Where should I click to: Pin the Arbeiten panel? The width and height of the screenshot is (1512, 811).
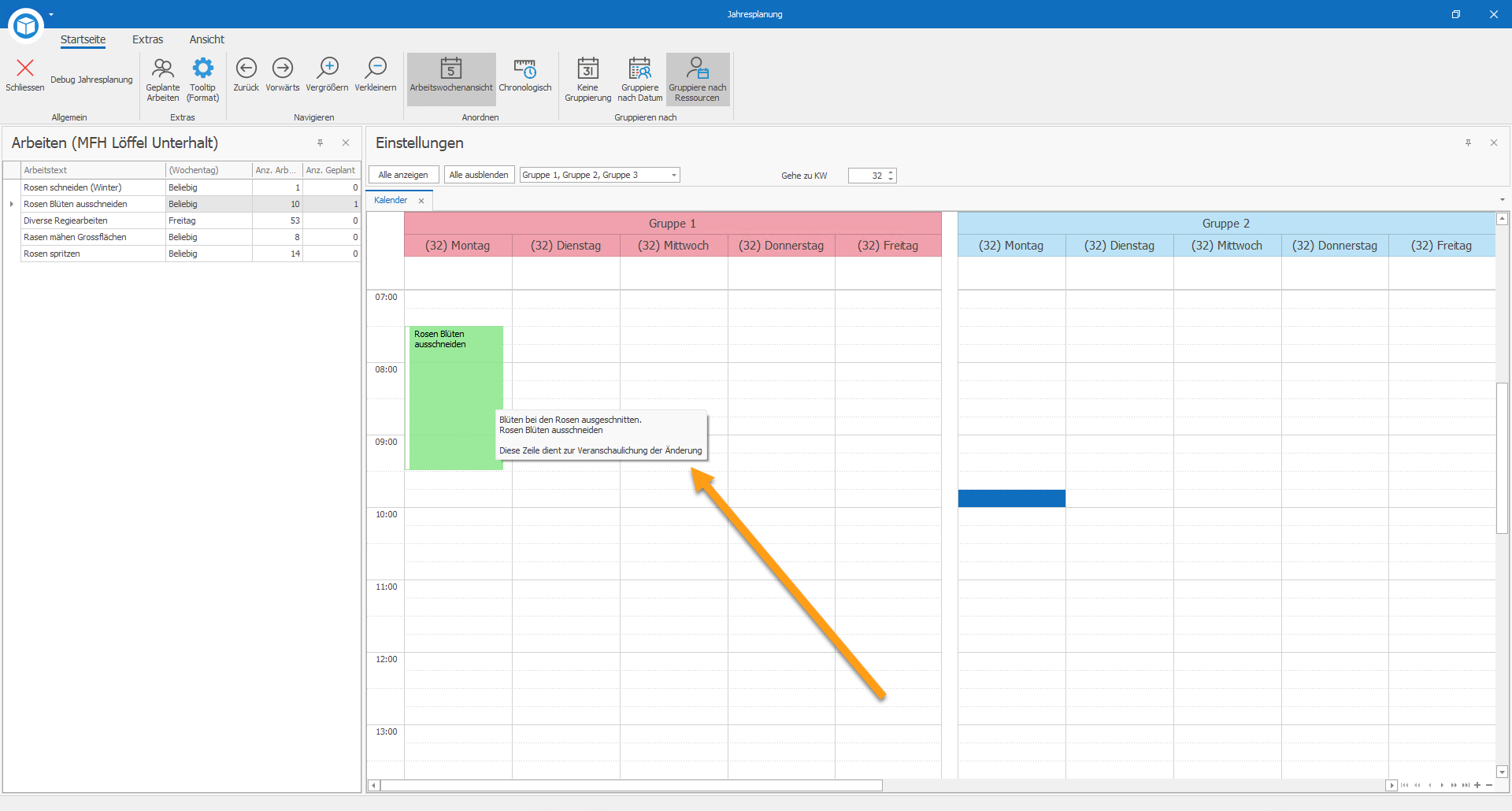(320, 143)
